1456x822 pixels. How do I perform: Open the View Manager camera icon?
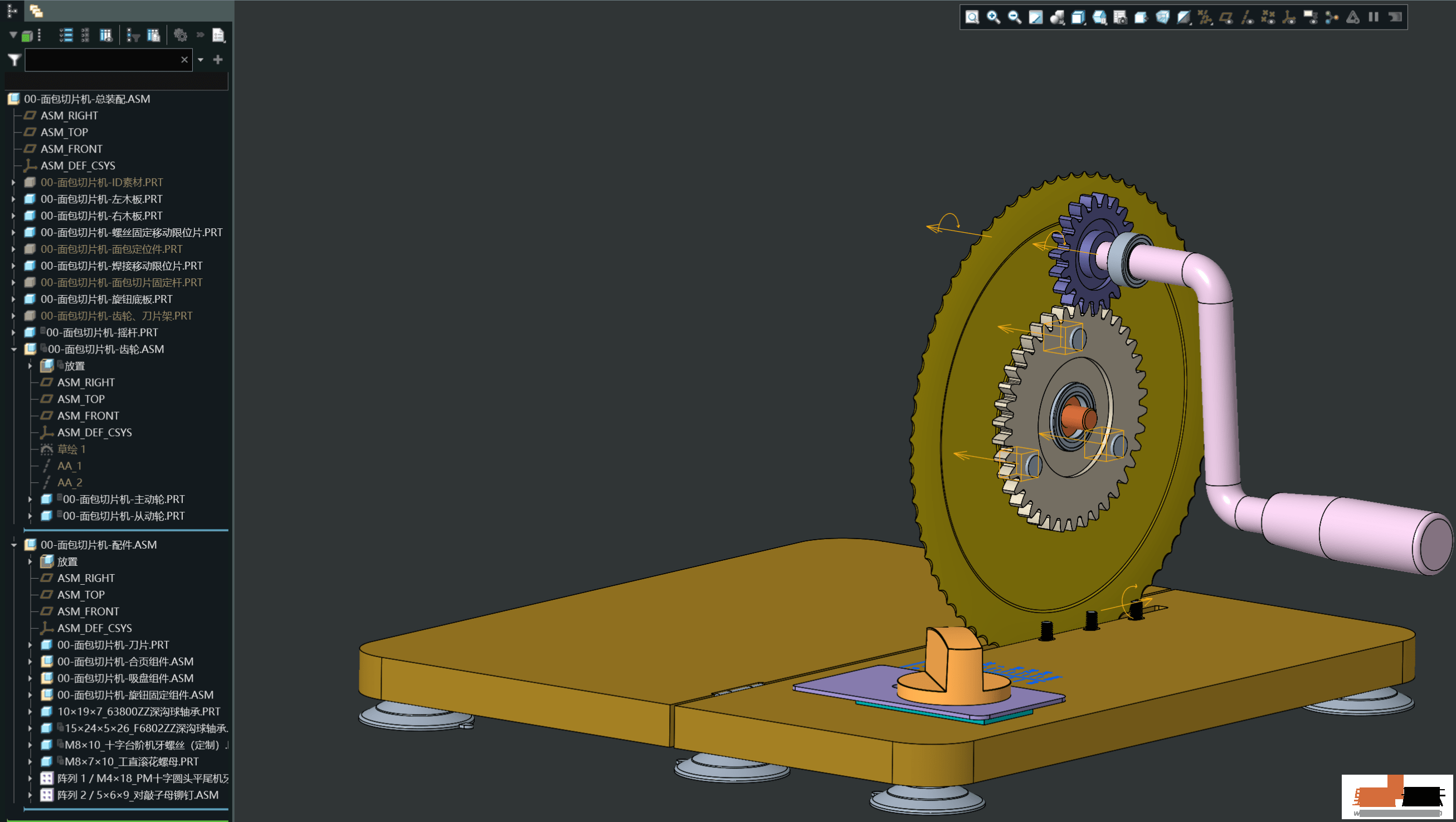point(1120,17)
